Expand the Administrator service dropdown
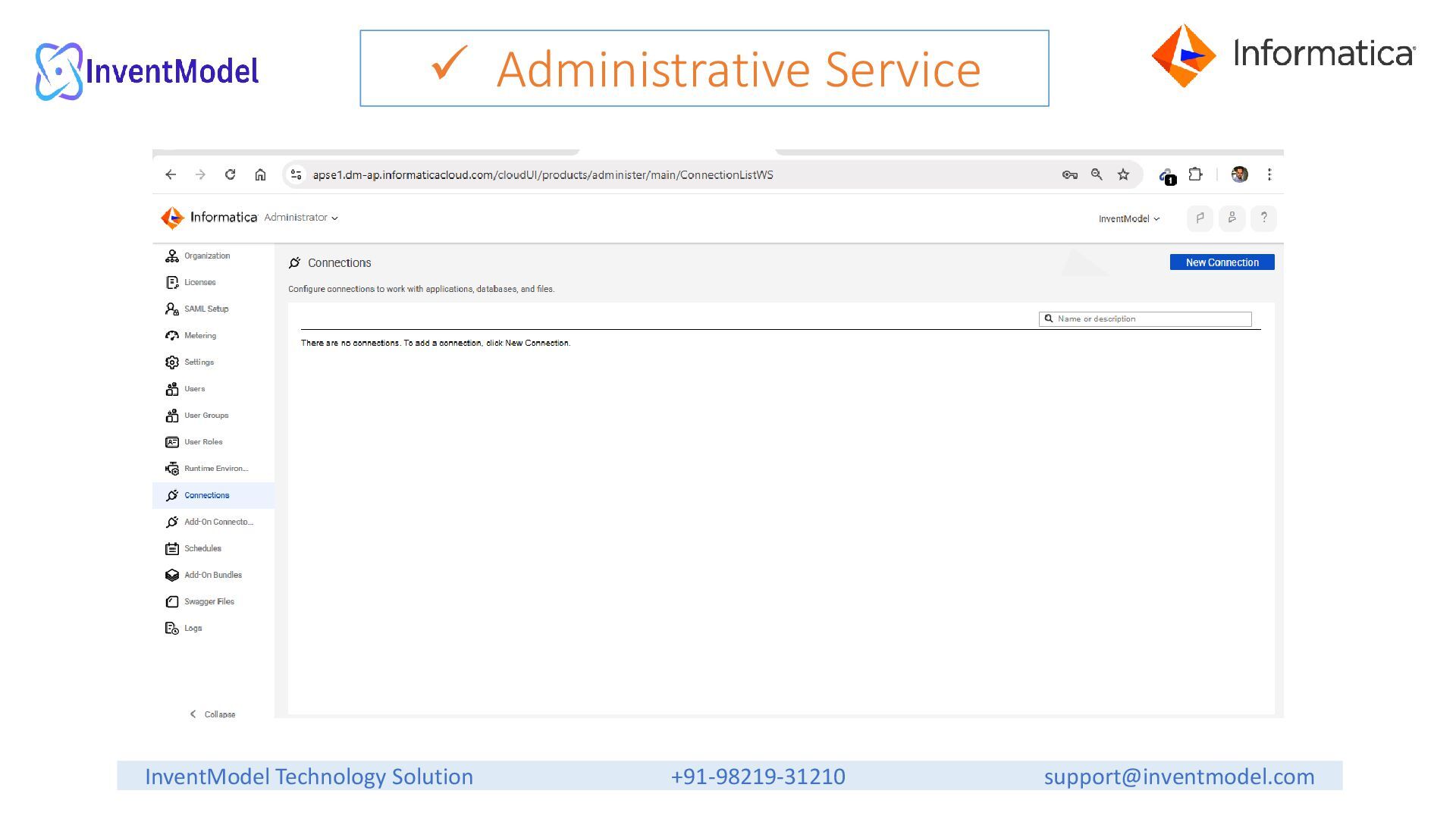 pyautogui.click(x=301, y=218)
